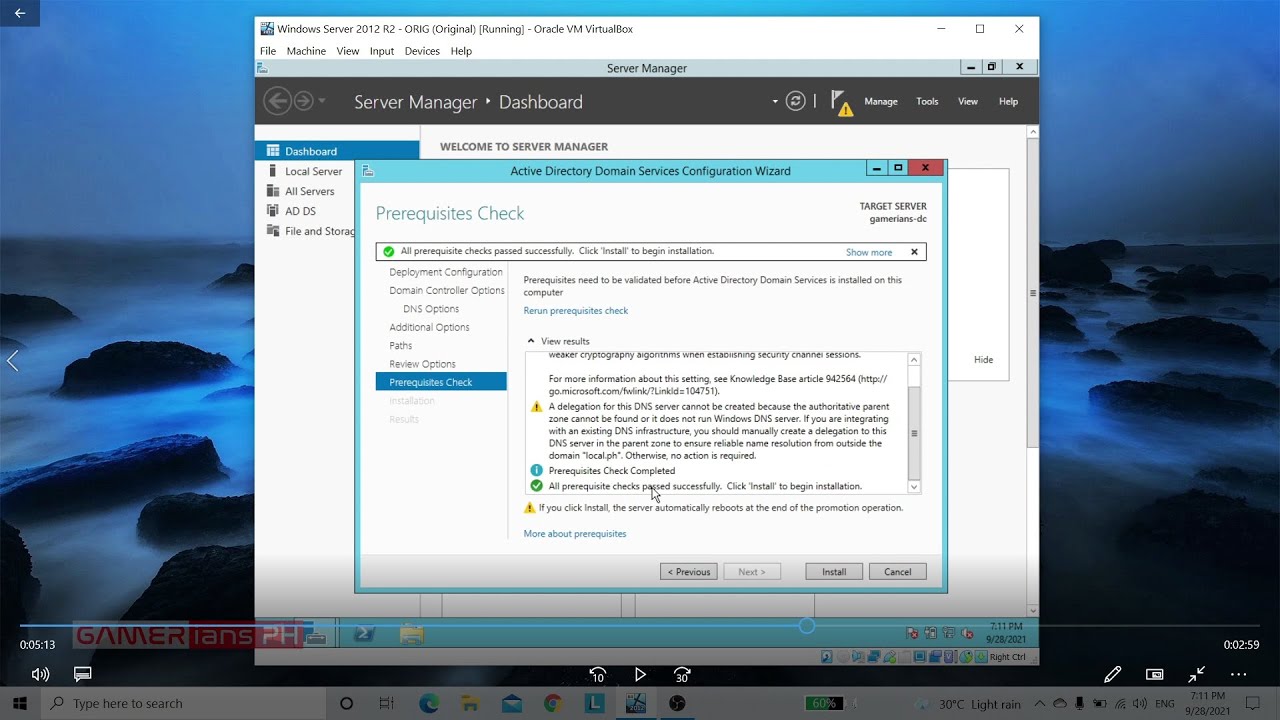Screen dimensions: 1280x720
Task: Open More about prerequisites link
Action: [x=575, y=534]
